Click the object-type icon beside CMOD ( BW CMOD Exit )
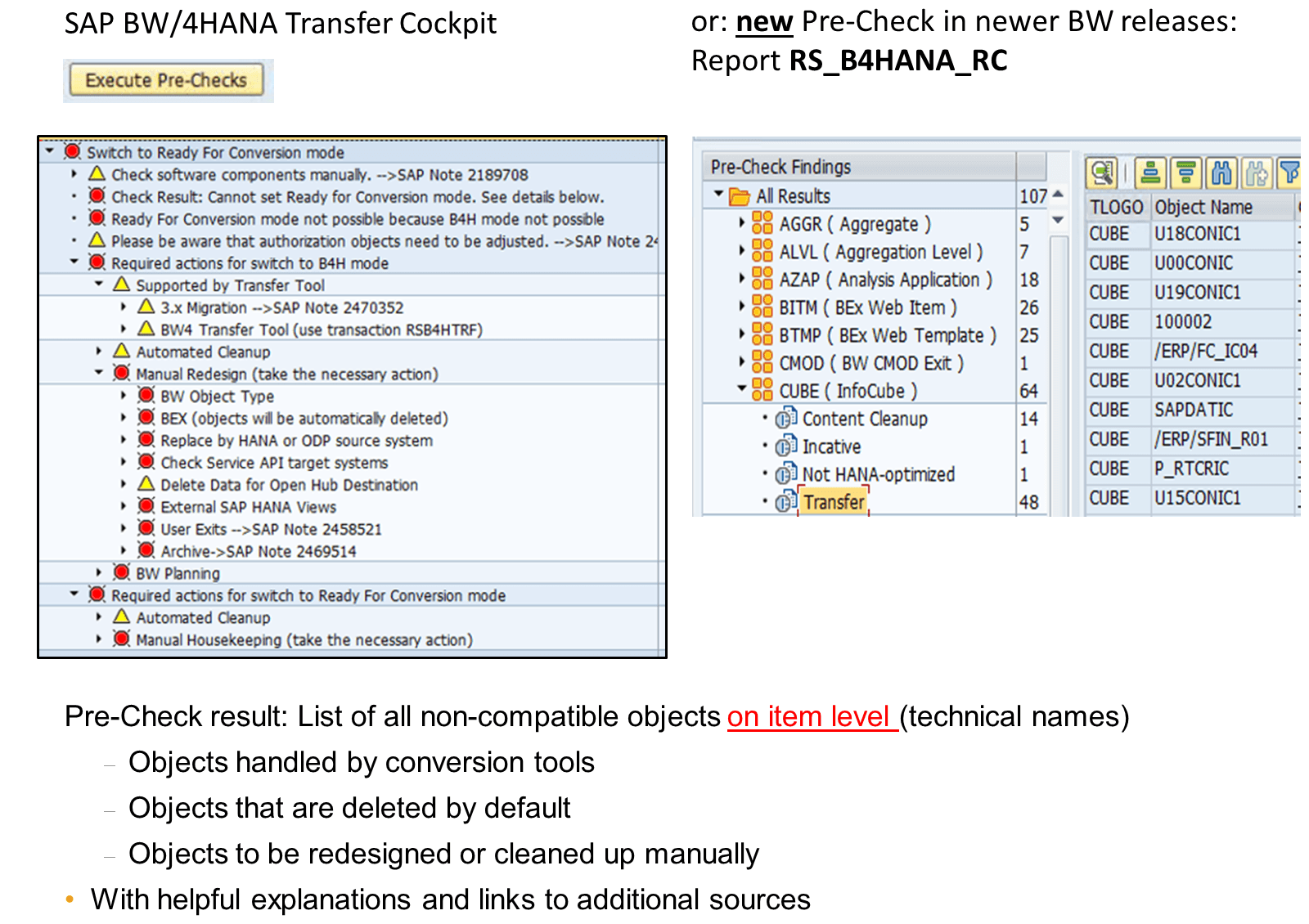This screenshot has width=1309, height=924. tap(762, 362)
